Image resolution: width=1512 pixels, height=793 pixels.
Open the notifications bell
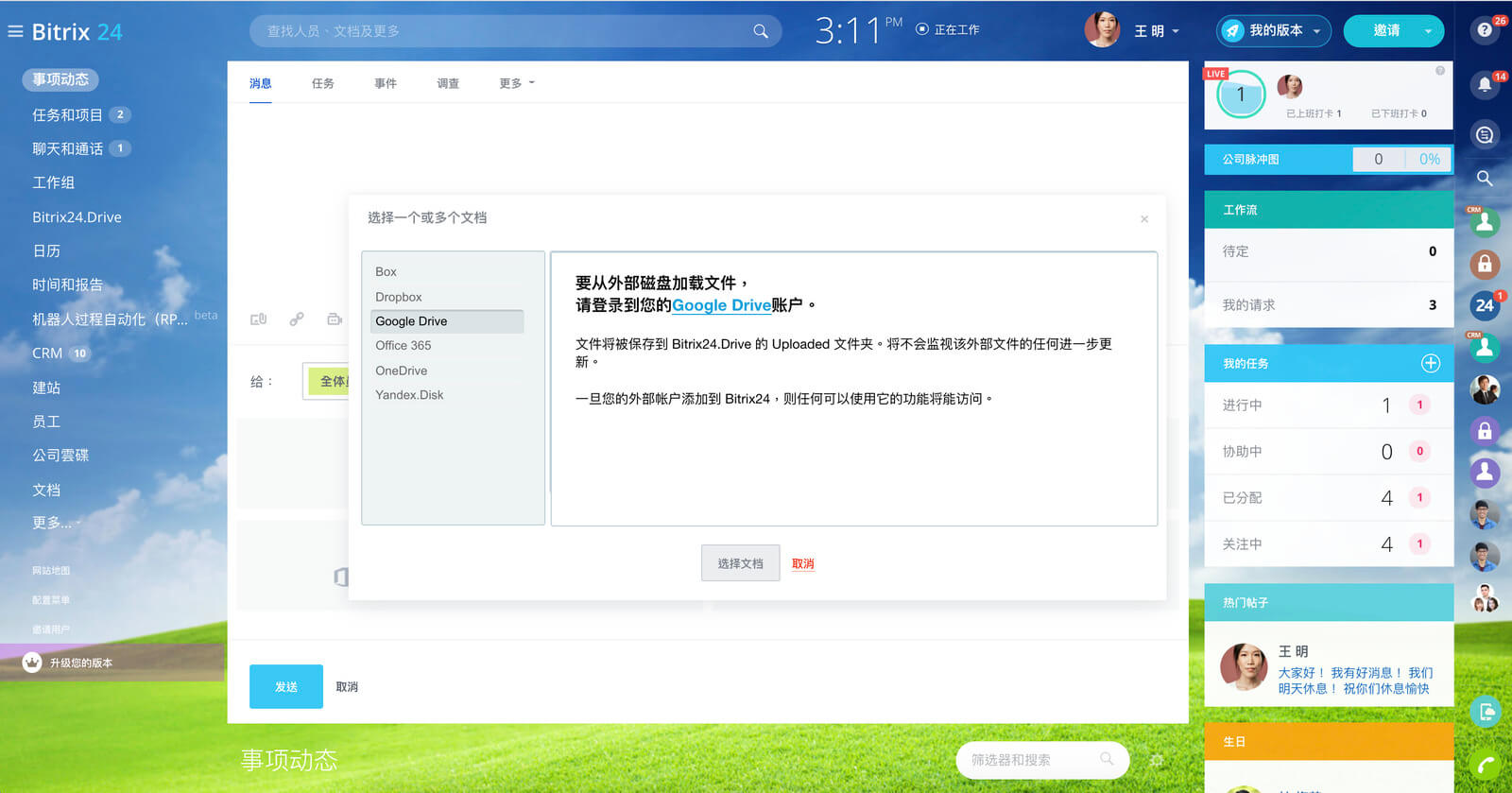pos(1485,84)
